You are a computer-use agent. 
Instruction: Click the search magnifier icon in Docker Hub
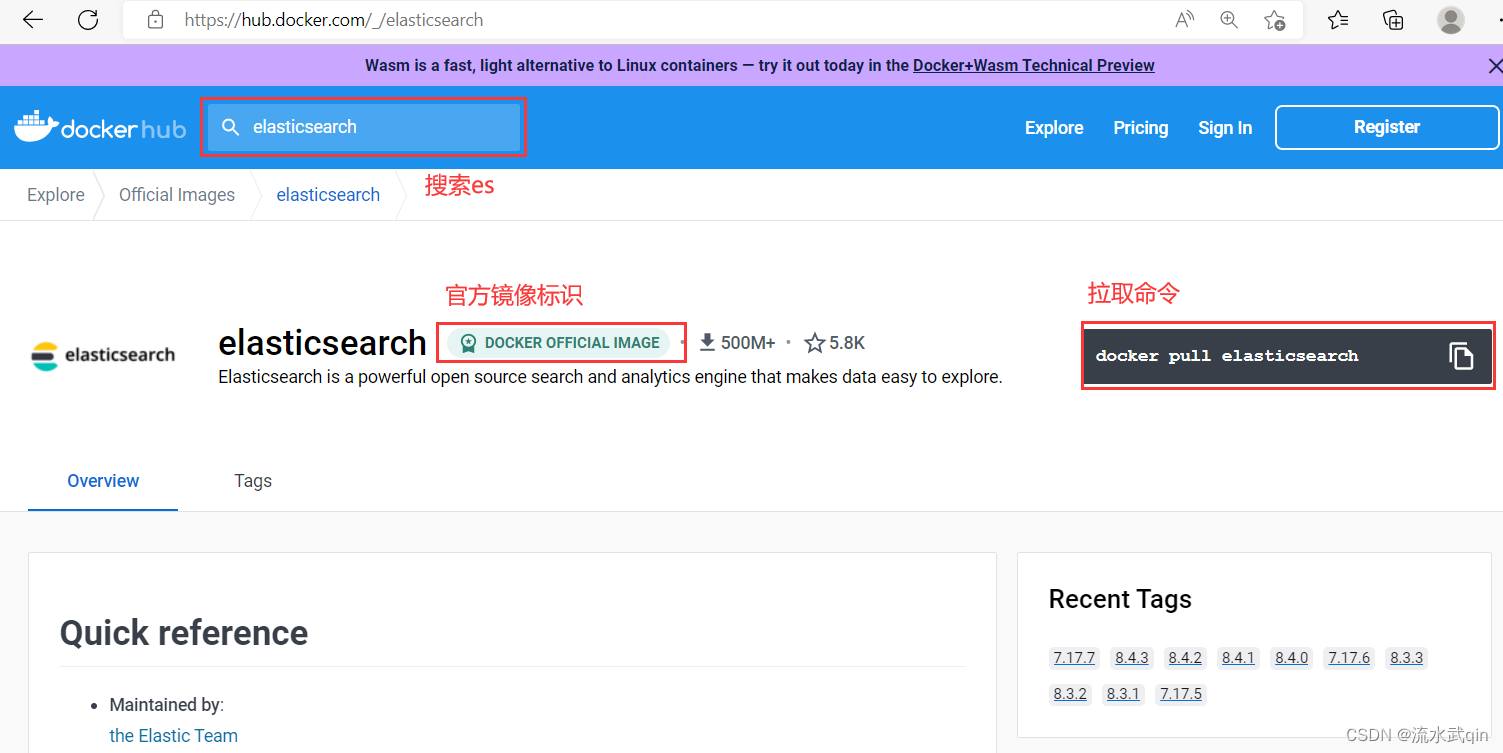231,127
